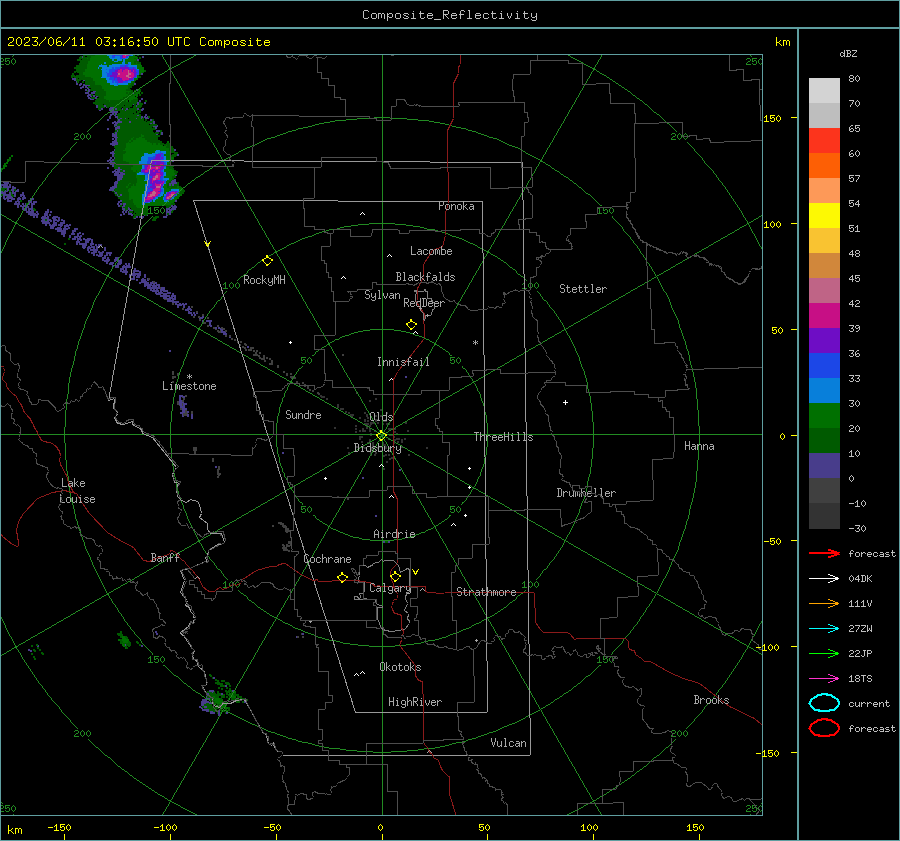Select the yellow 54-51 dBZ swatch
The height and width of the screenshot is (841, 900).
click(824, 216)
